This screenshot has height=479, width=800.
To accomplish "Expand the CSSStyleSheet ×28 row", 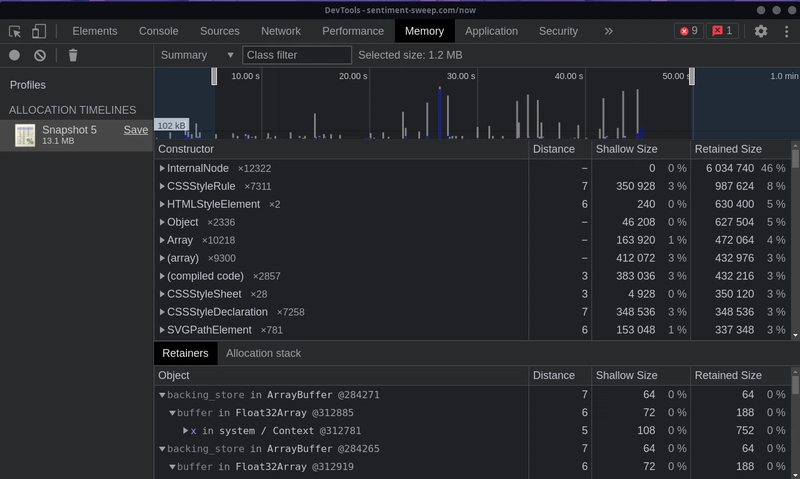I will [x=162, y=294].
